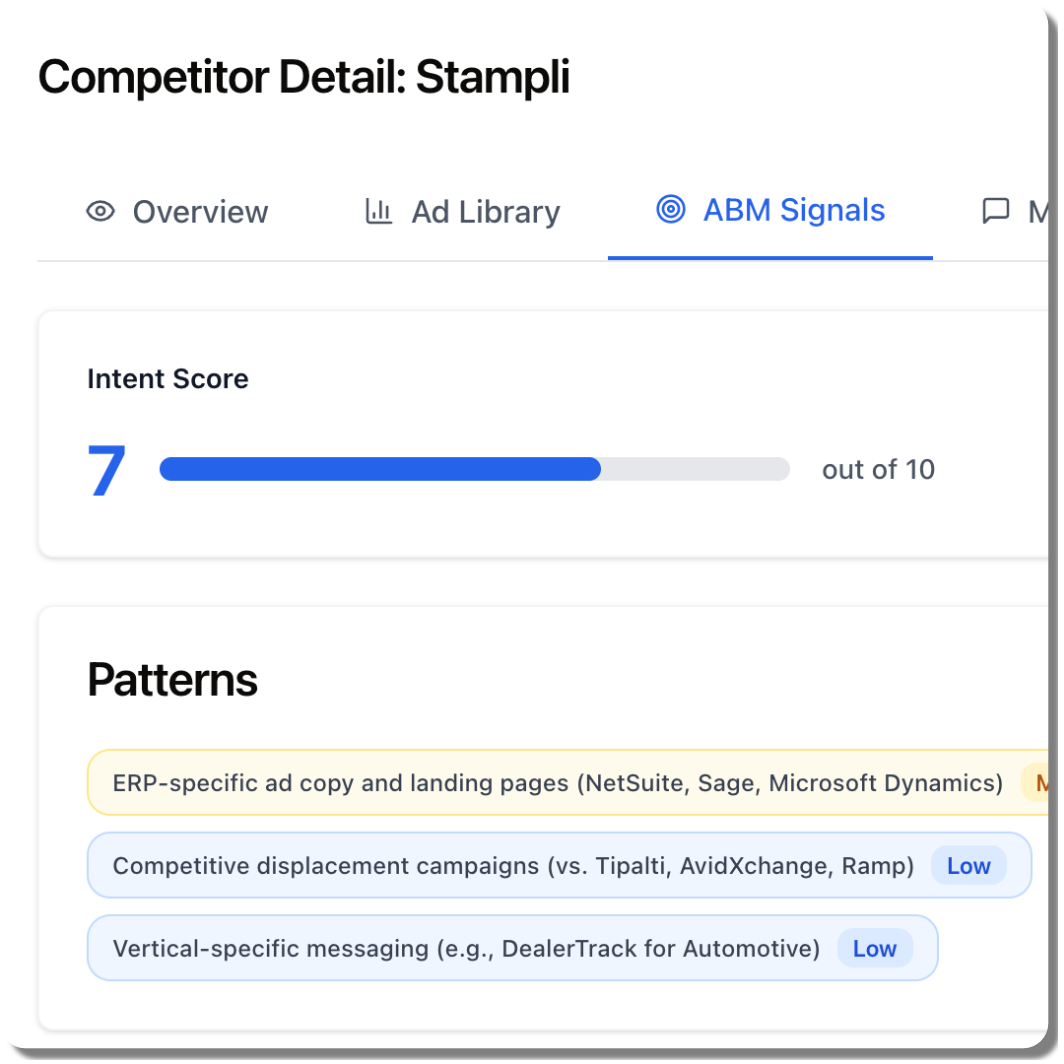This screenshot has width=1064, height=1064.
Task: Select the Competitive displacement campaigns pattern text
Action: (x=513, y=866)
